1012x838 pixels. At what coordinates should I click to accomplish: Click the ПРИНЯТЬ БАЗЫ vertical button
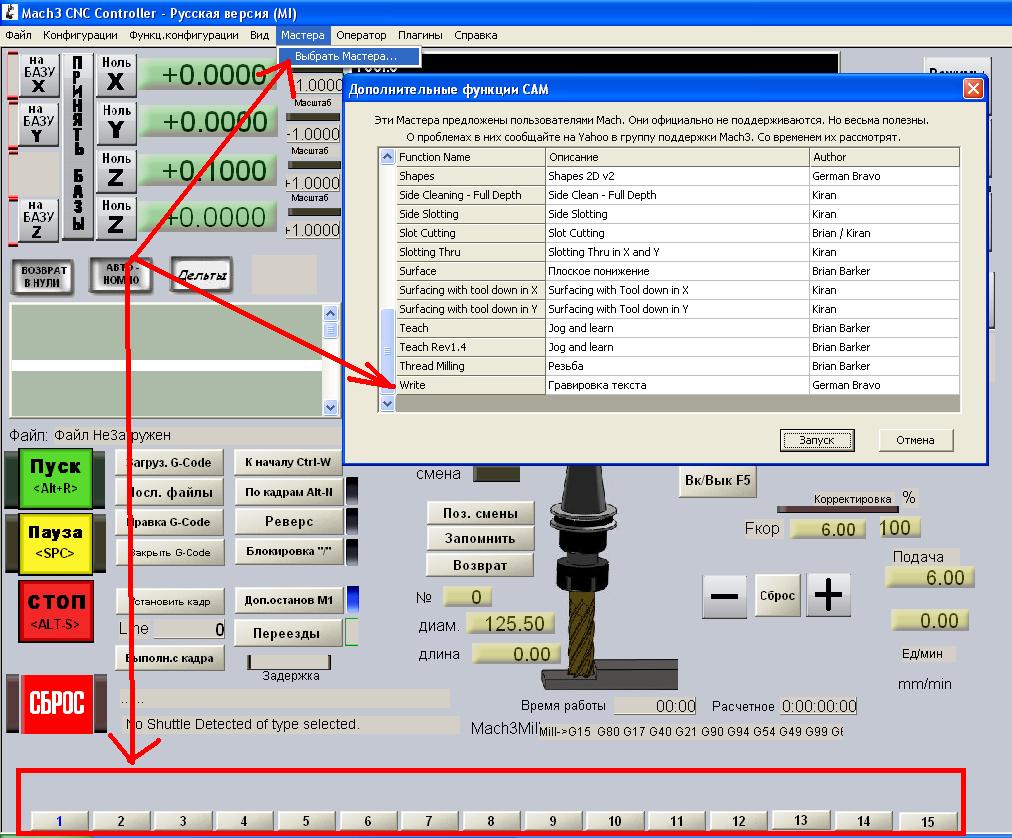click(77, 145)
